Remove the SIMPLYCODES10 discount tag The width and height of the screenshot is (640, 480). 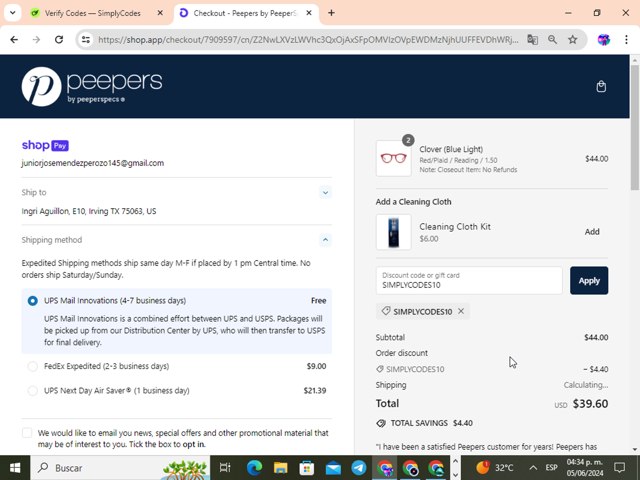pyautogui.click(x=461, y=311)
